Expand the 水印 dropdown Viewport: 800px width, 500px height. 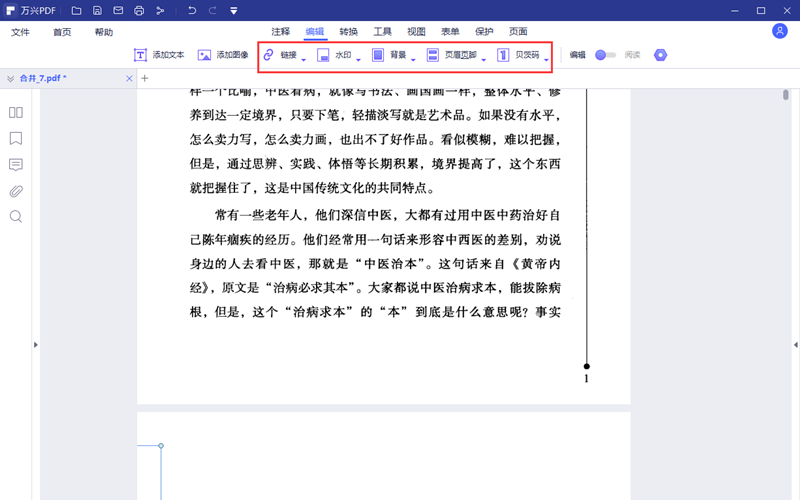(x=358, y=60)
